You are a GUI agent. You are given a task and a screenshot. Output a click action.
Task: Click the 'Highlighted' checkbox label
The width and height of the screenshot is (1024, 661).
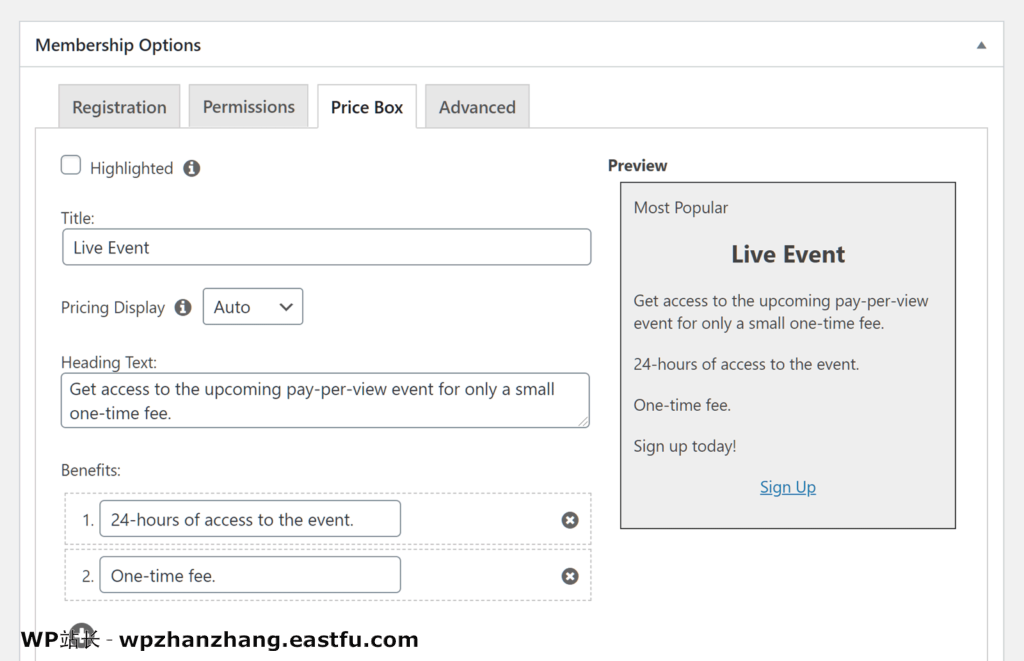click(131, 169)
